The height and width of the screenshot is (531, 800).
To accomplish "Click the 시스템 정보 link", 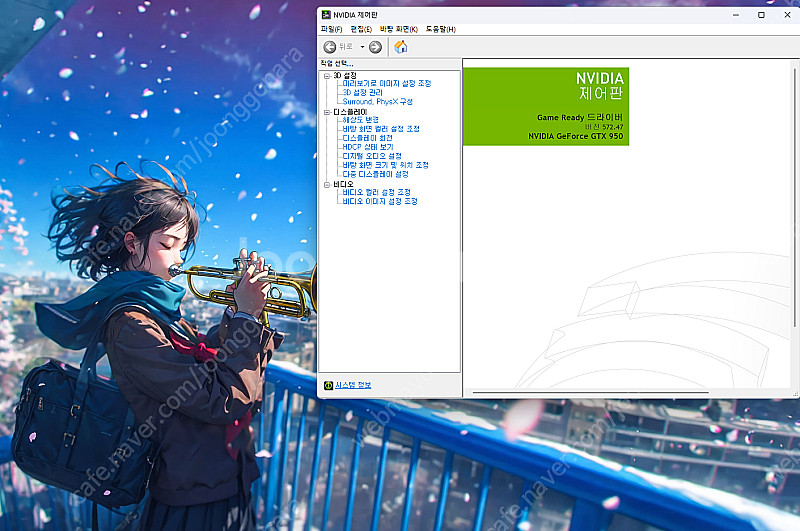I will point(353,385).
